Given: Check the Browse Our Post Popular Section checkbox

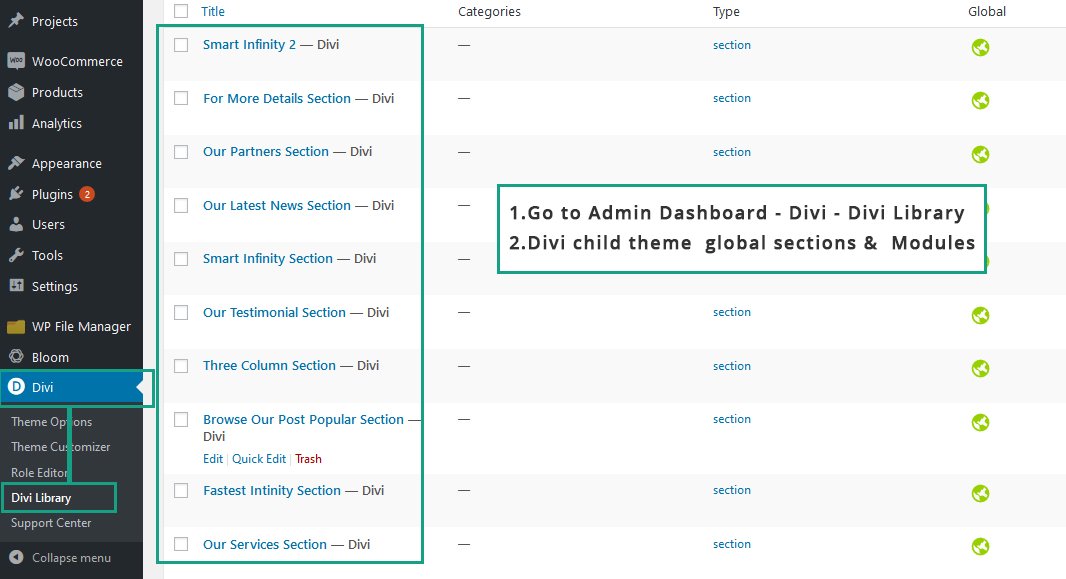Looking at the screenshot, I should point(181,419).
